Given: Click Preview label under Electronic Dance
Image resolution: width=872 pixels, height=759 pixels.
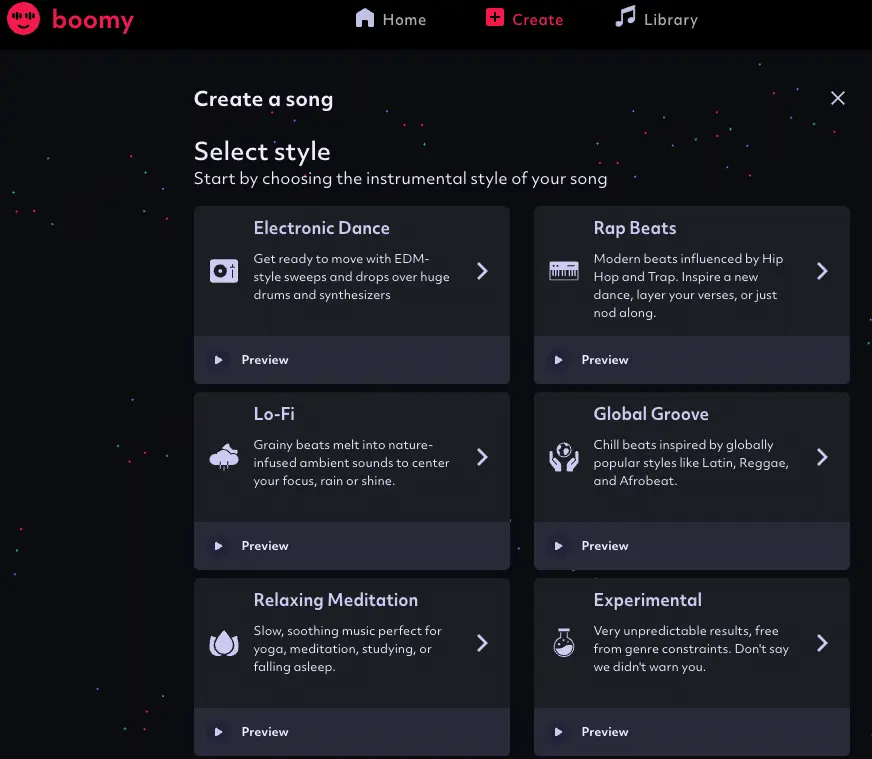Looking at the screenshot, I should (265, 360).
